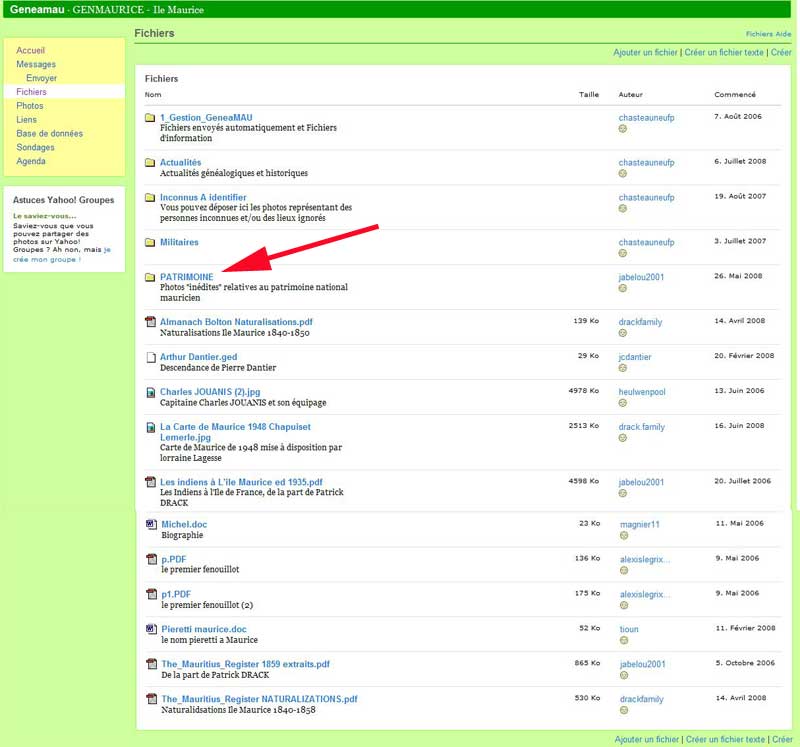The width and height of the screenshot is (800, 747).
Task: Click the image icon for Charles JOUANIS (2).jpg
Action: coord(150,392)
